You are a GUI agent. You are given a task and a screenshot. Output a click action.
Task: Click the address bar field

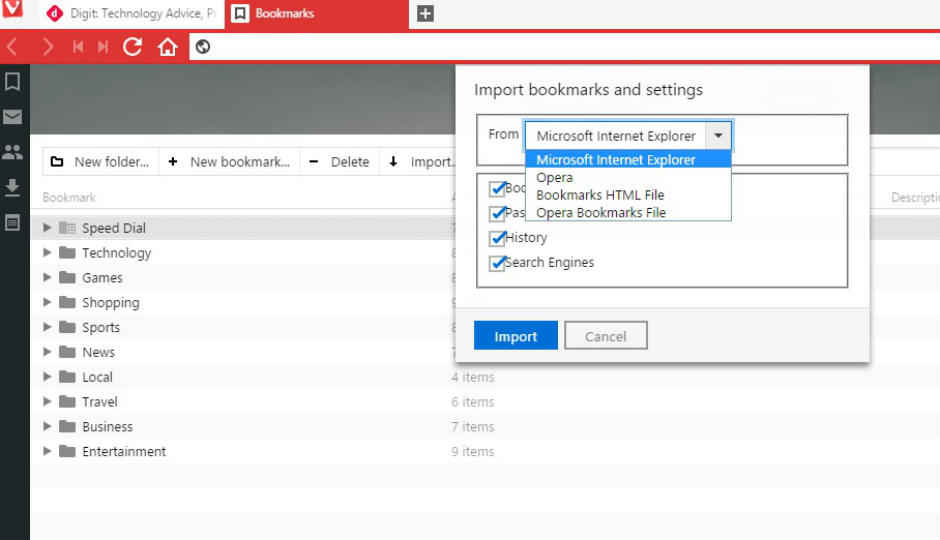[564, 47]
